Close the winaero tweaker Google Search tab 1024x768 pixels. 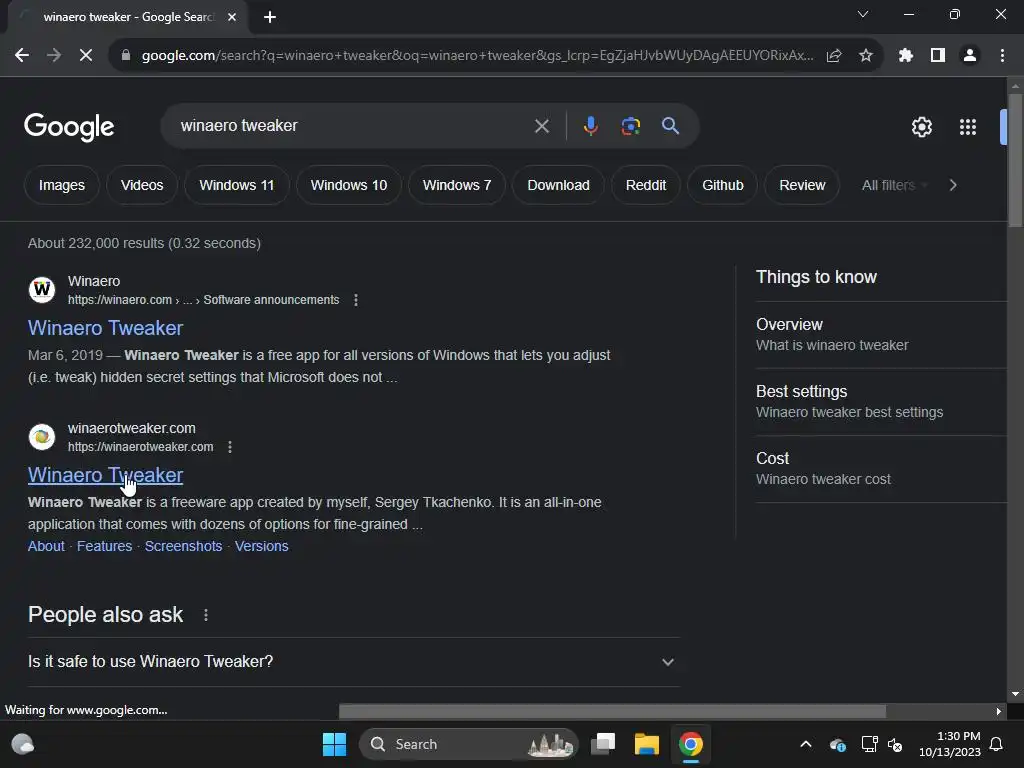232,17
